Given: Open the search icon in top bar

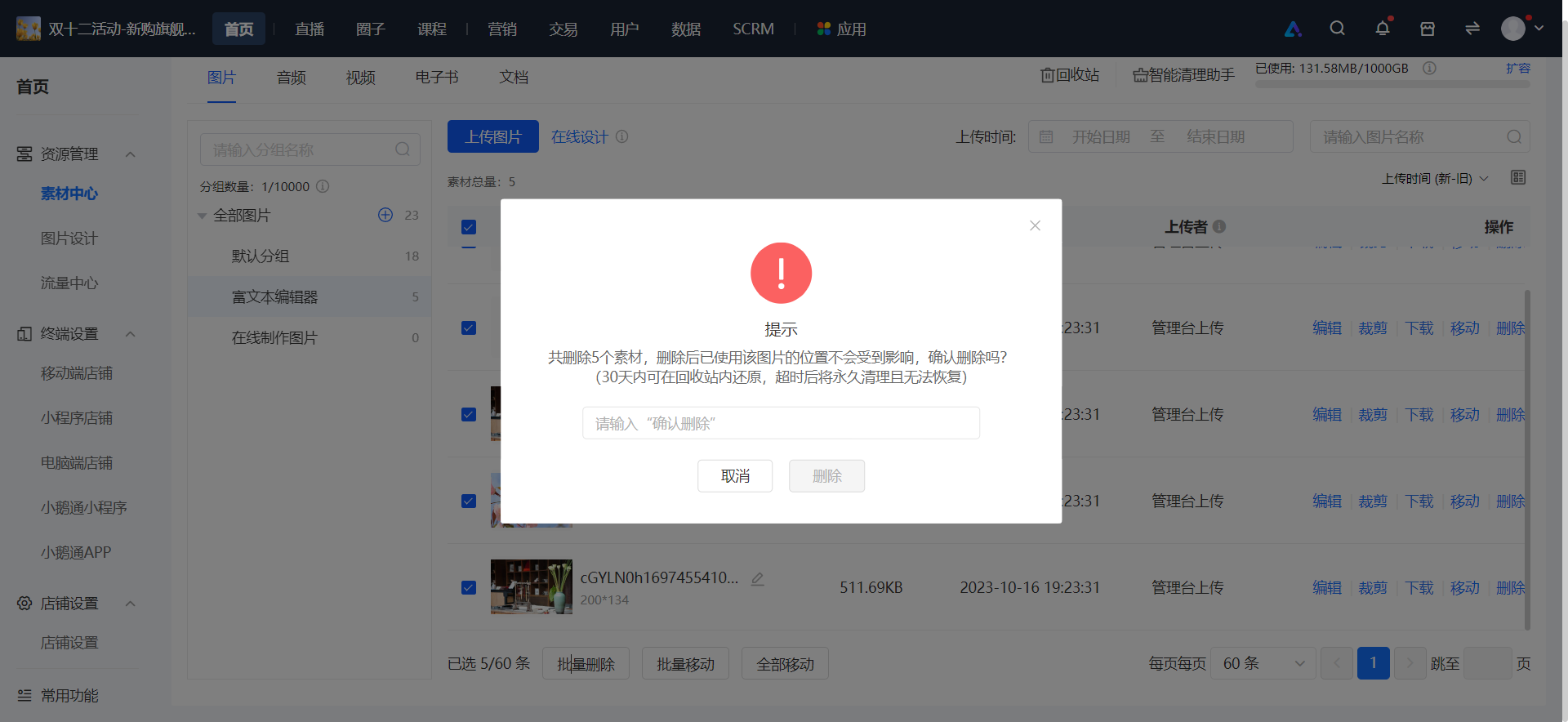Looking at the screenshot, I should [1337, 29].
